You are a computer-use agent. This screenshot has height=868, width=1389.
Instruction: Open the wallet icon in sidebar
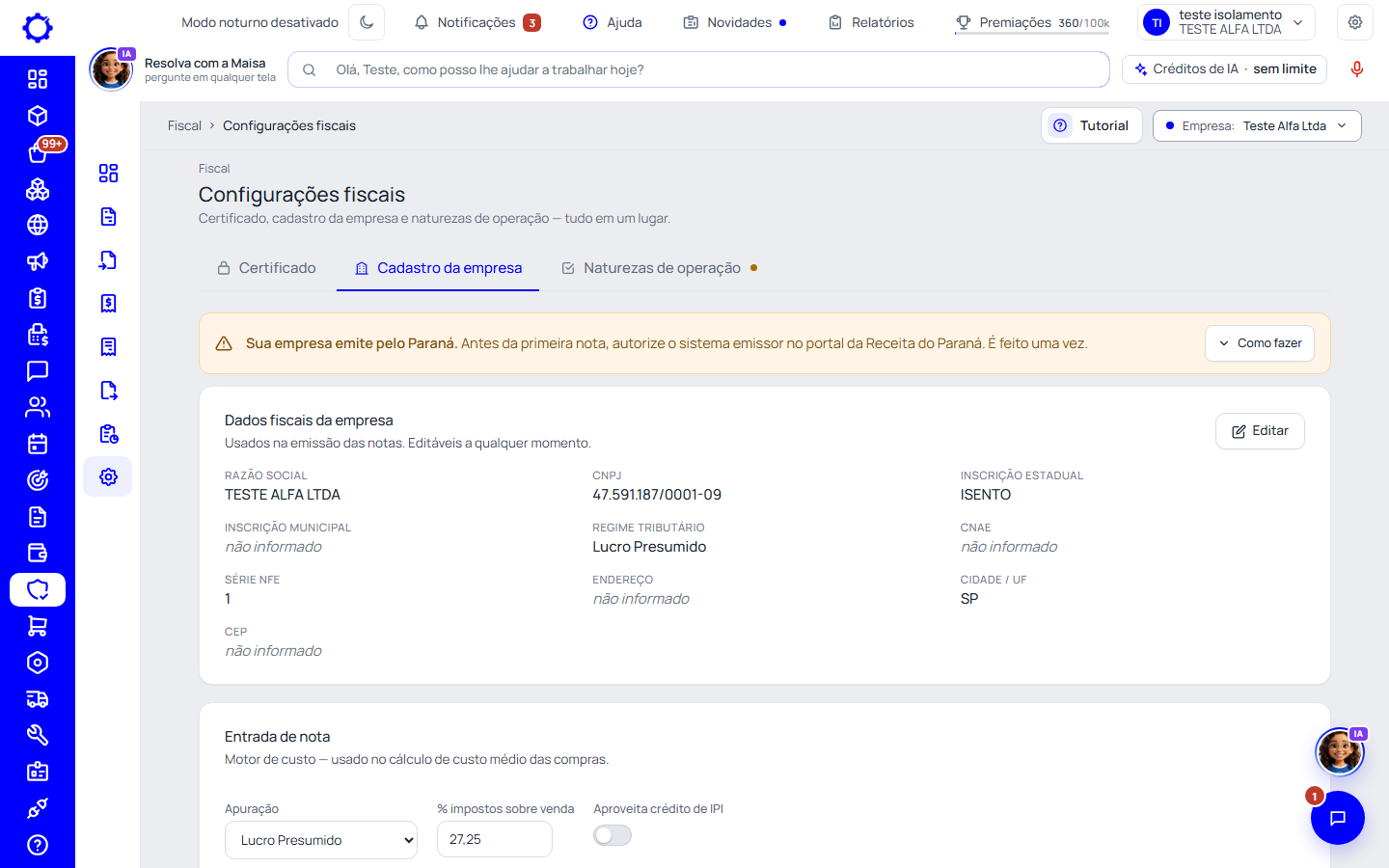(x=38, y=553)
